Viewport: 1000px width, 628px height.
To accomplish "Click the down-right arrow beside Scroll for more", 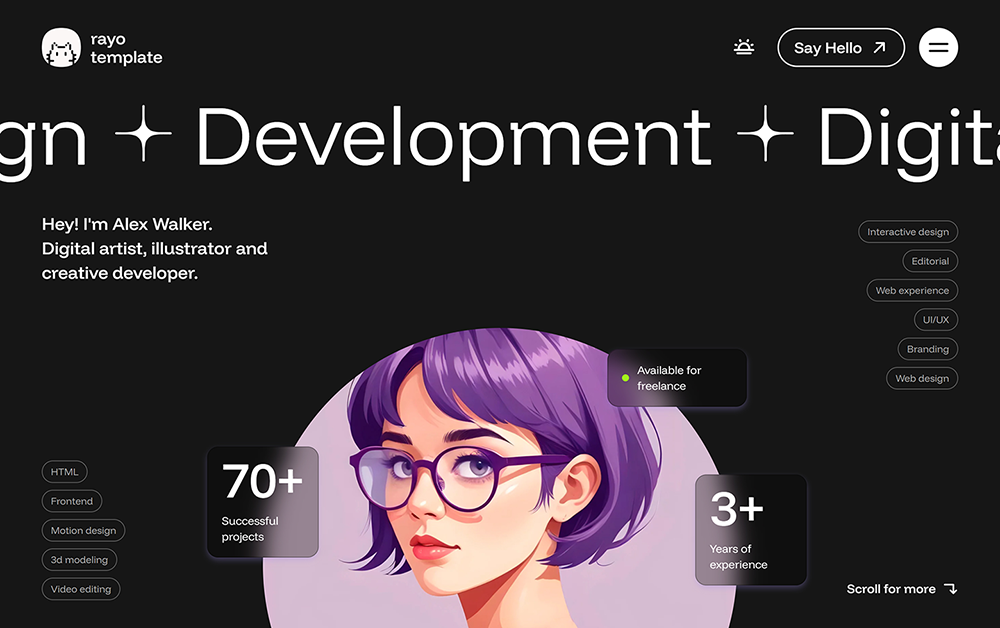I will tap(950, 589).
